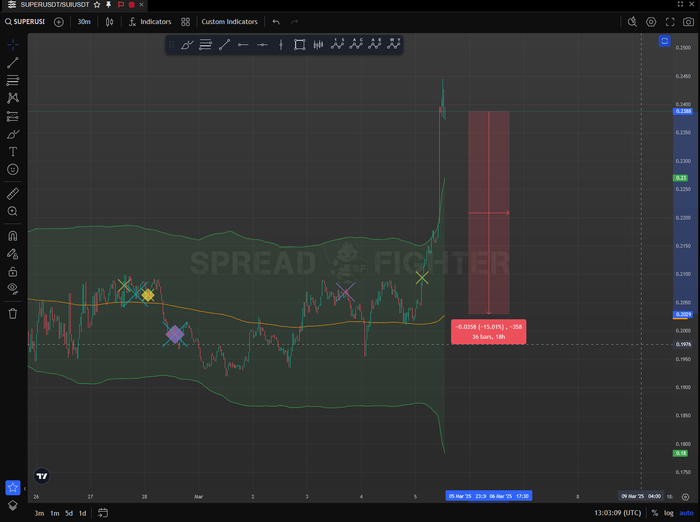Open Gann and Fibonacci tools in left sidebar
Viewport: 700px width, 522px height.
click(x=13, y=80)
